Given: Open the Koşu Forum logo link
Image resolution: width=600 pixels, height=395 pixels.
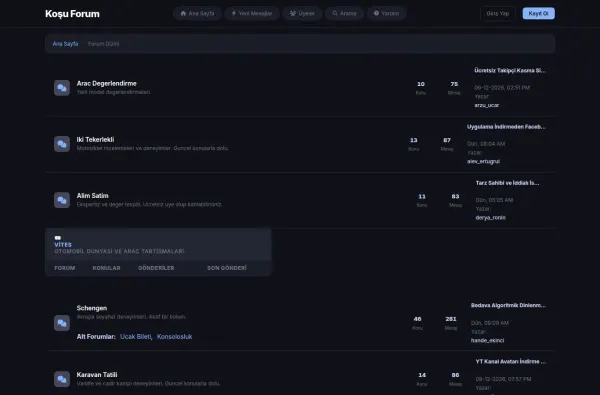Looking at the screenshot, I should [72, 14].
